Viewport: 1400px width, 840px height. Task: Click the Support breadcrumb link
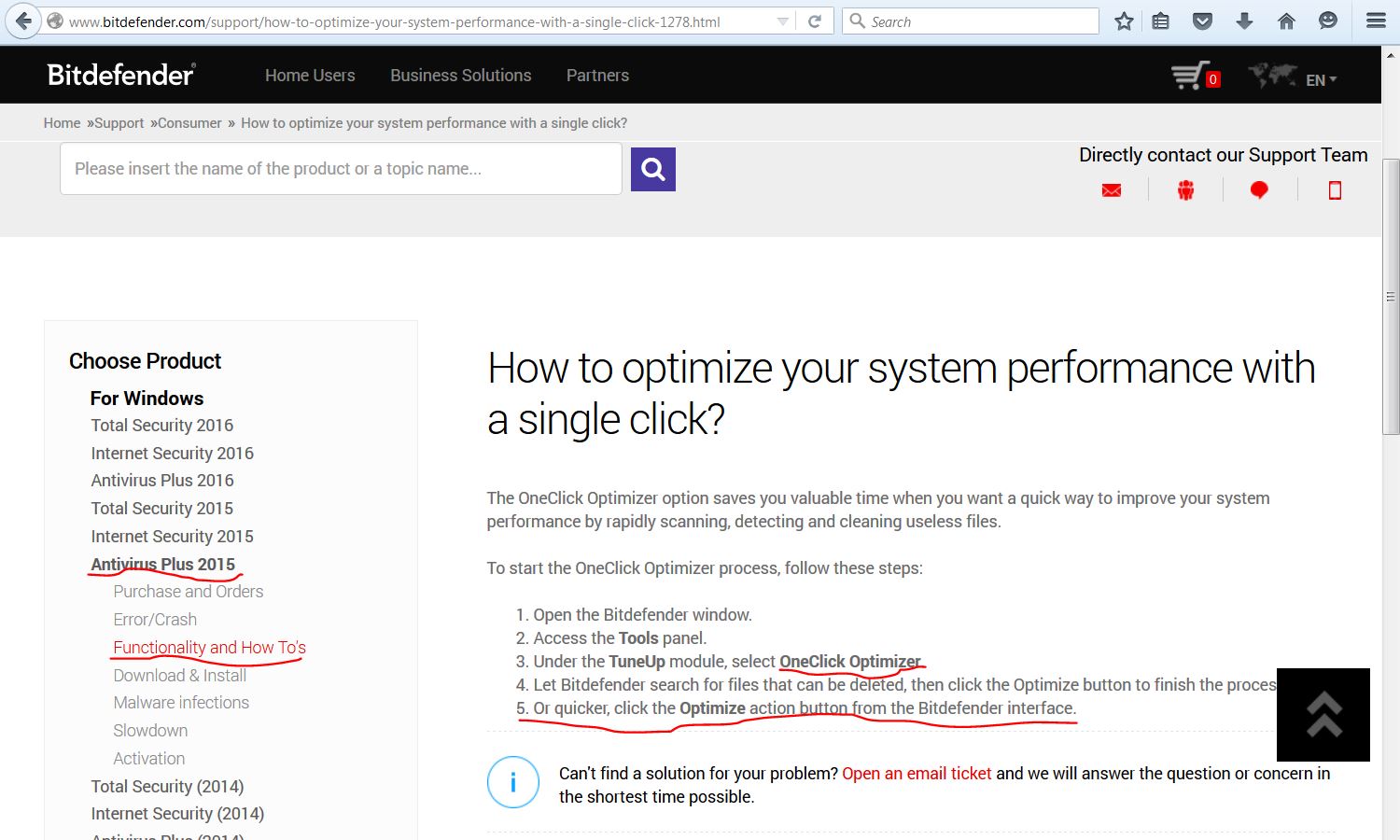[x=119, y=123]
